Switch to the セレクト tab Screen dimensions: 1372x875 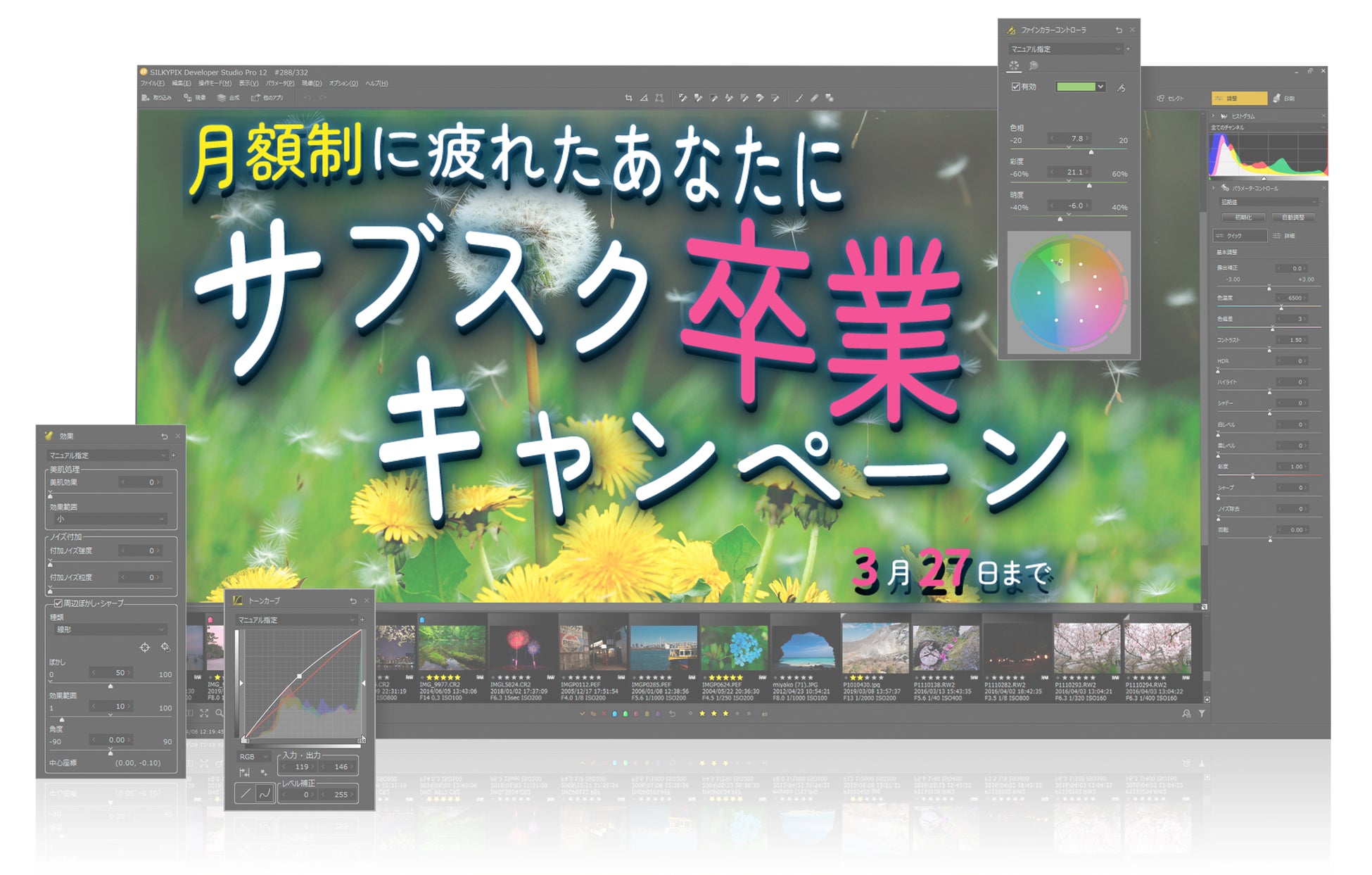1170,99
